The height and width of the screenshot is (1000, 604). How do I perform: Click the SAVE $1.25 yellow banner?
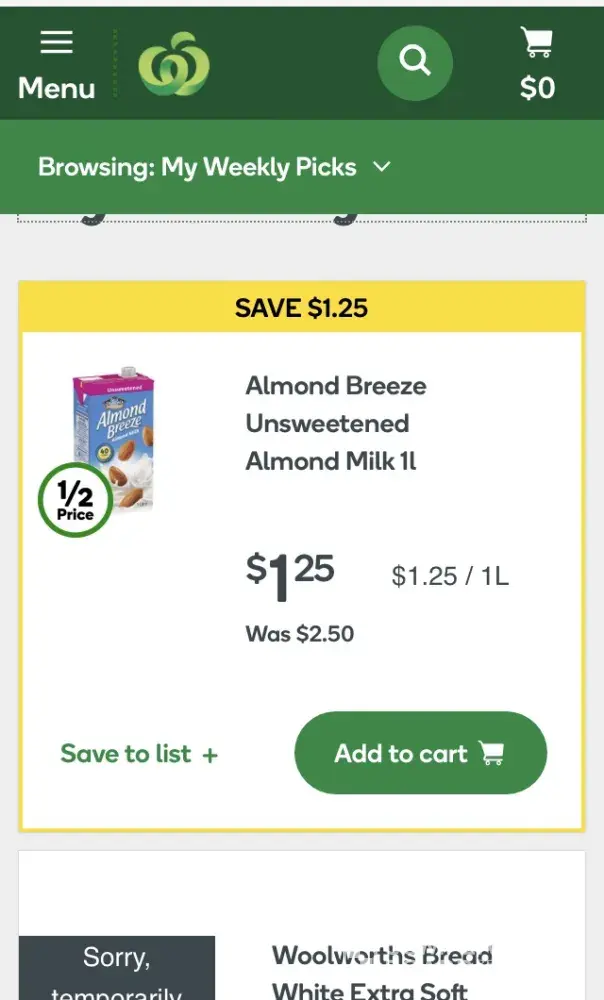point(301,308)
